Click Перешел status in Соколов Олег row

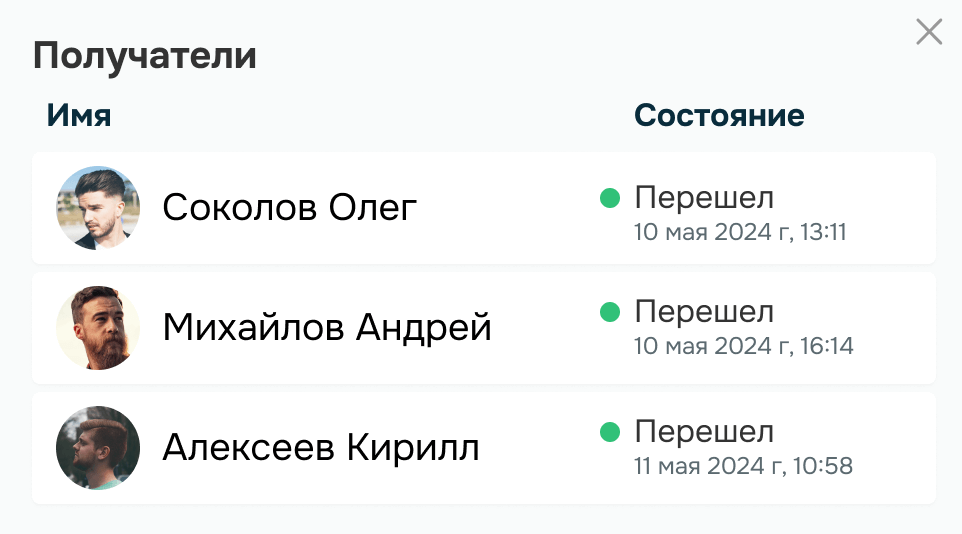coord(704,197)
